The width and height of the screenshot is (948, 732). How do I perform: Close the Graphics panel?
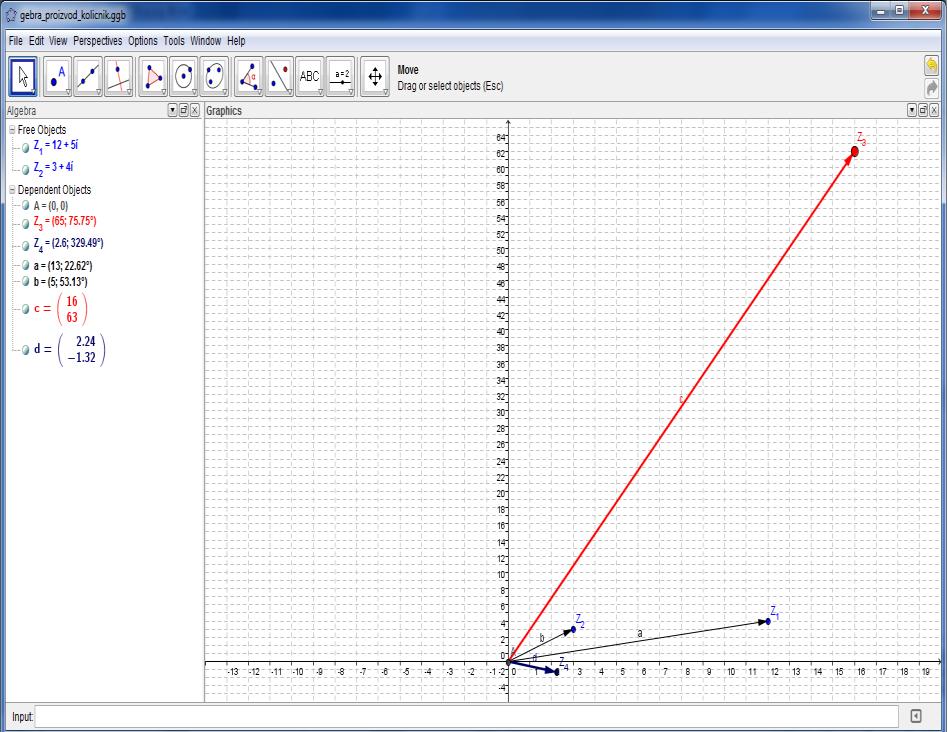tap(934, 110)
